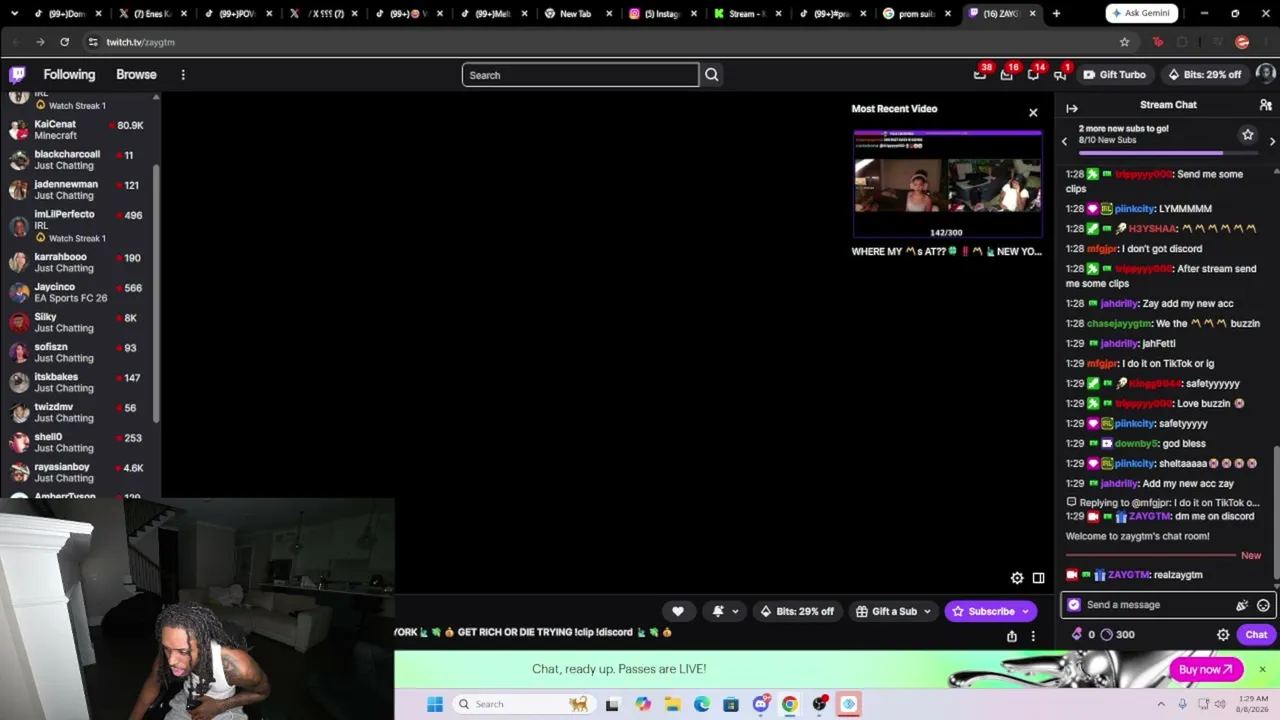
Task: Send message with the Chat button
Action: [x=1256, y=634]
